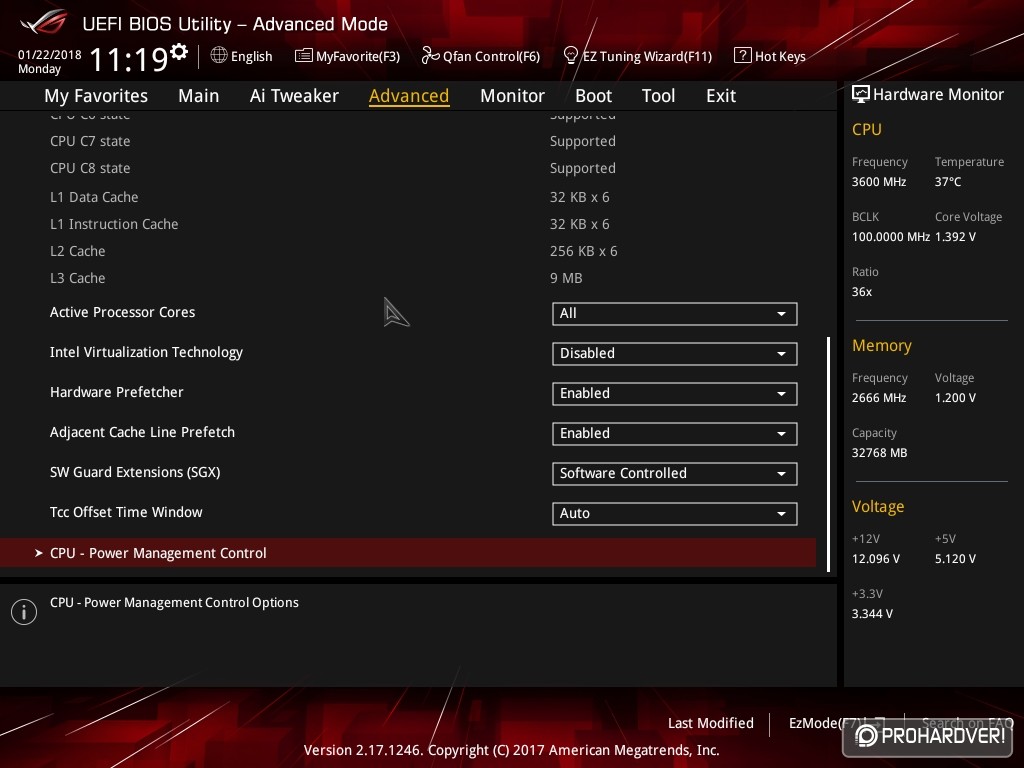Screen dimensions: 1024x768
Task: Open Qfan Control(F6) text
Action: tap(491, 57)
